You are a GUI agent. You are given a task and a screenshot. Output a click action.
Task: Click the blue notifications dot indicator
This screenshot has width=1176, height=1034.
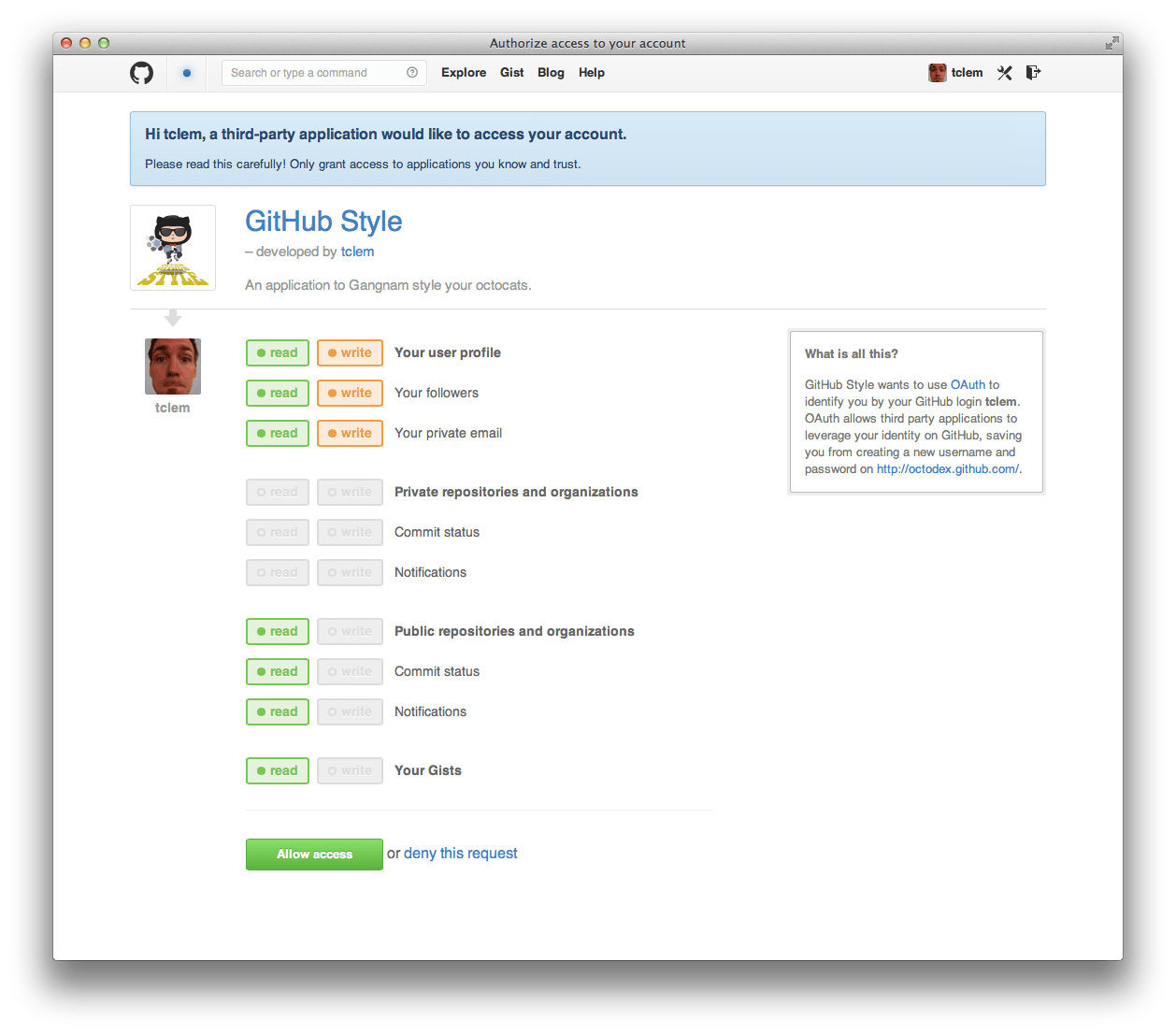pos(187,73)
